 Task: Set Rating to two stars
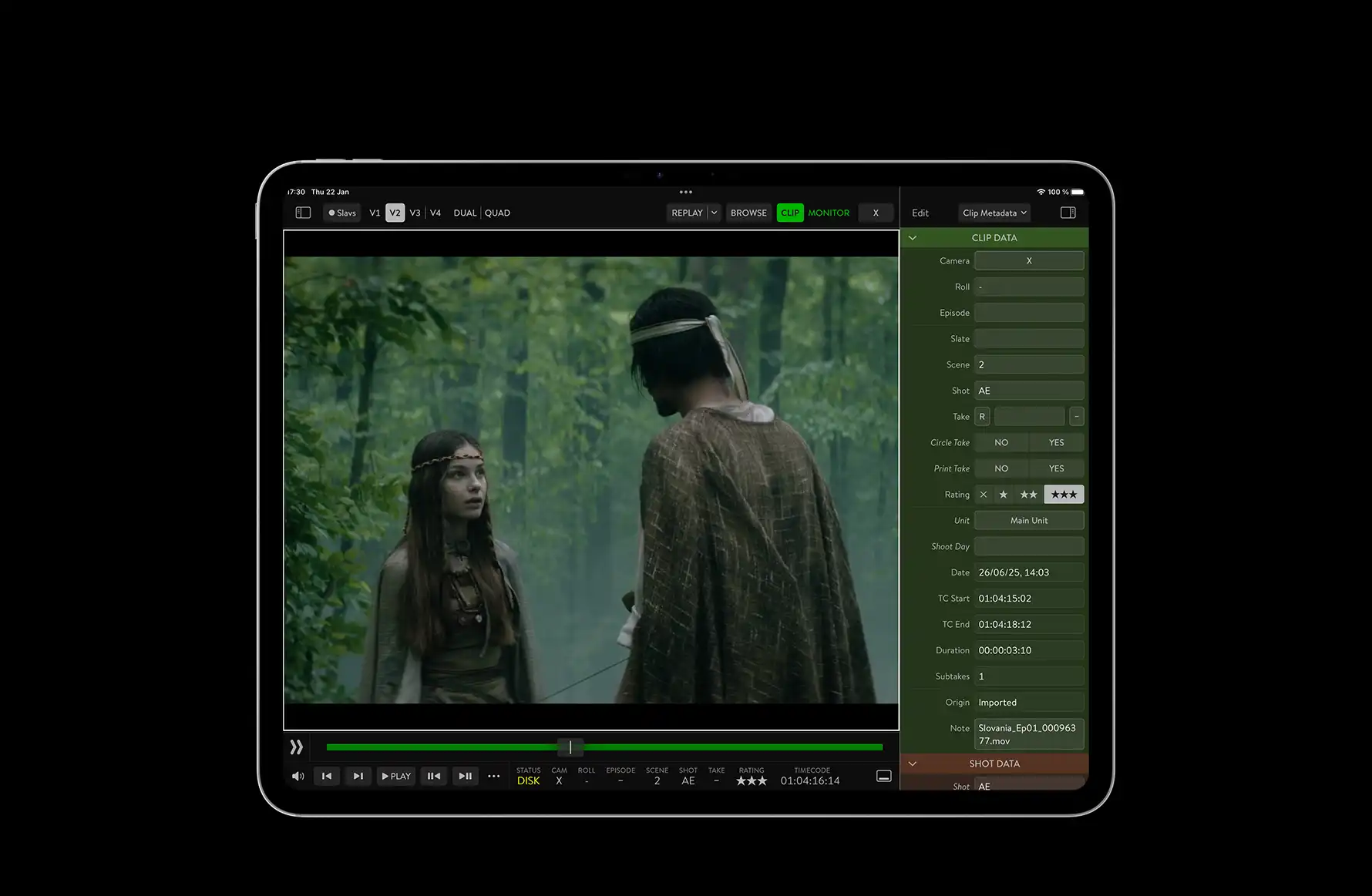pos(1028,495)
